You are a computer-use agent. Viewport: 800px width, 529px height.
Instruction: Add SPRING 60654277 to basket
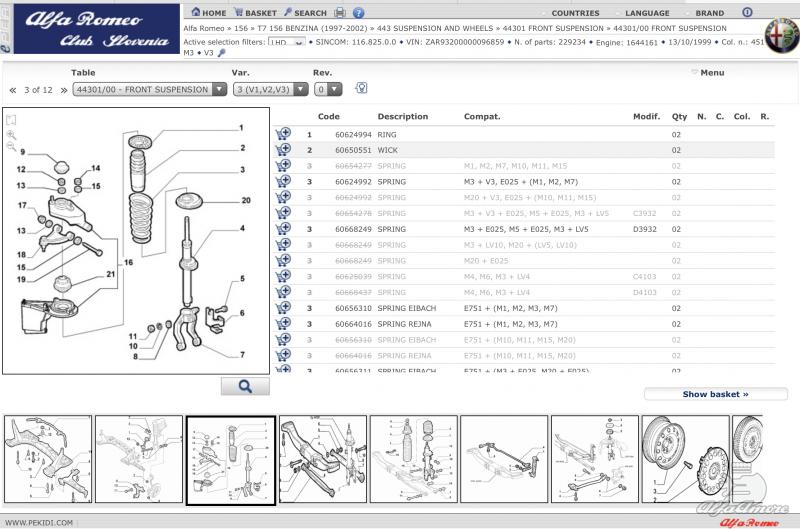(x=283, y=166)
